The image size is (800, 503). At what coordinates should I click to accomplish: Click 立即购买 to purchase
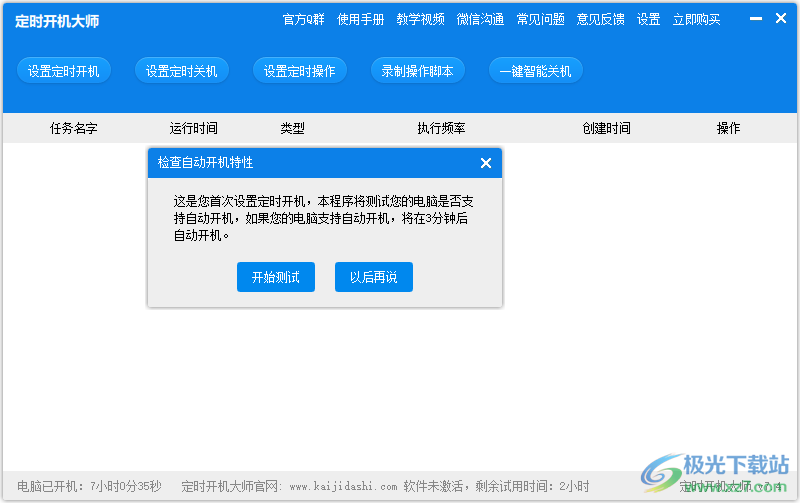696,19
